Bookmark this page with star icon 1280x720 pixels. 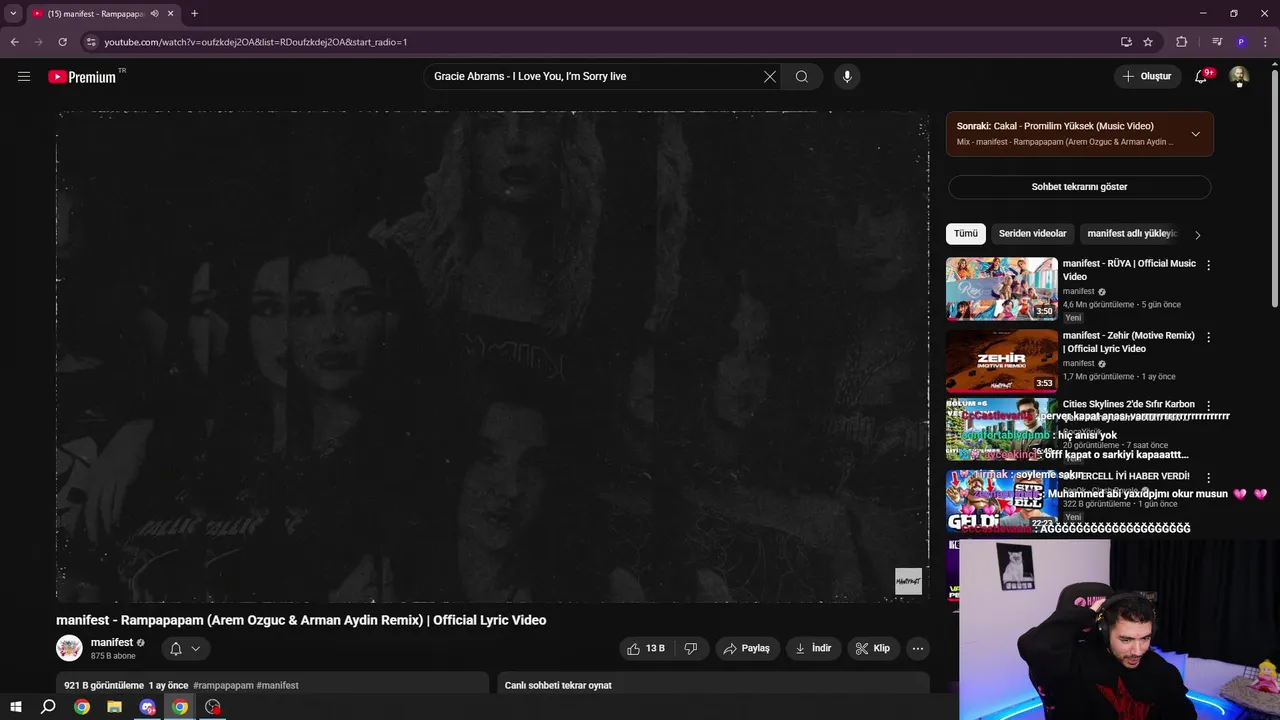point(1148,42)
